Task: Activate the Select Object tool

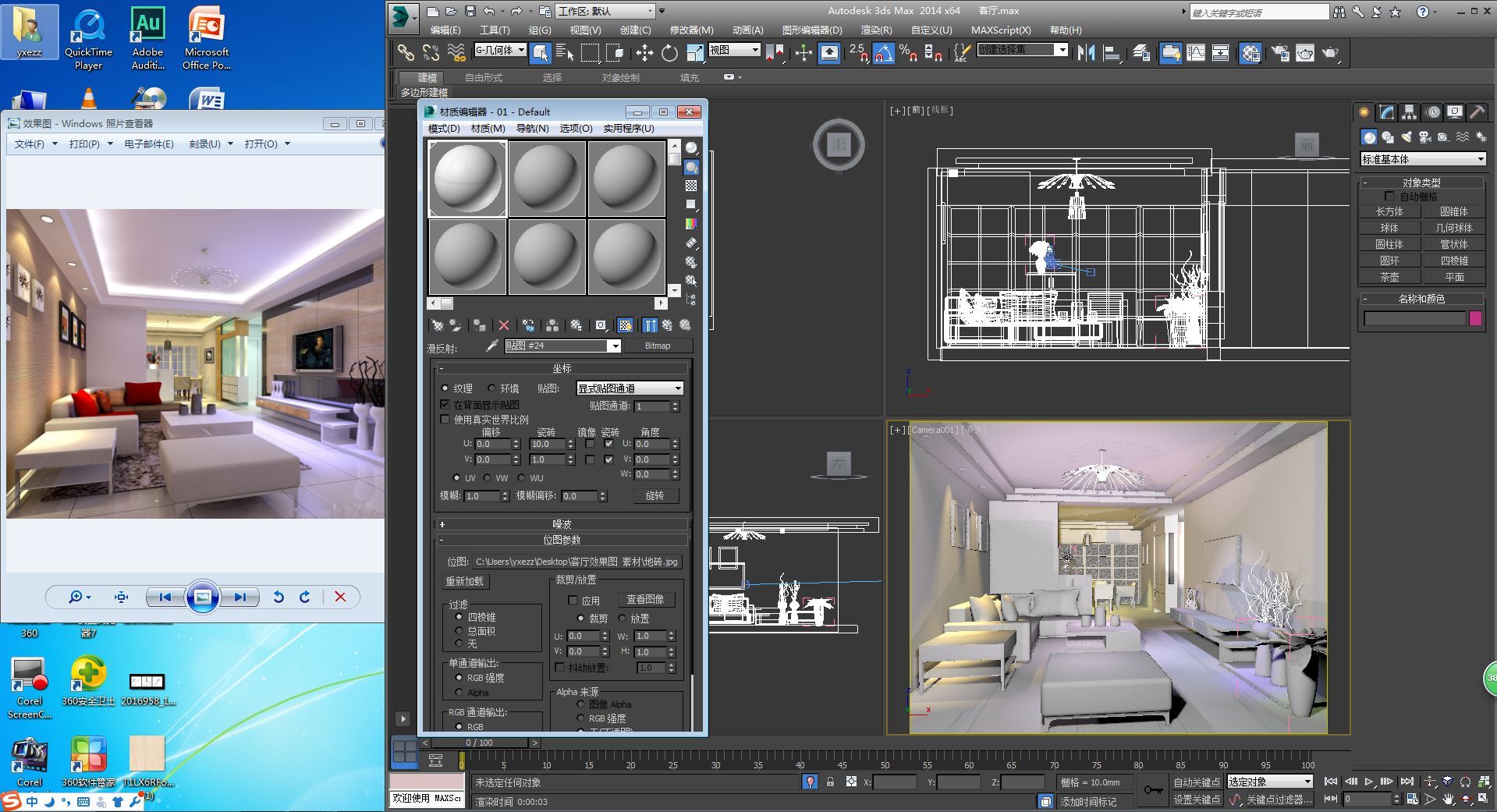Action: [540, 52]
